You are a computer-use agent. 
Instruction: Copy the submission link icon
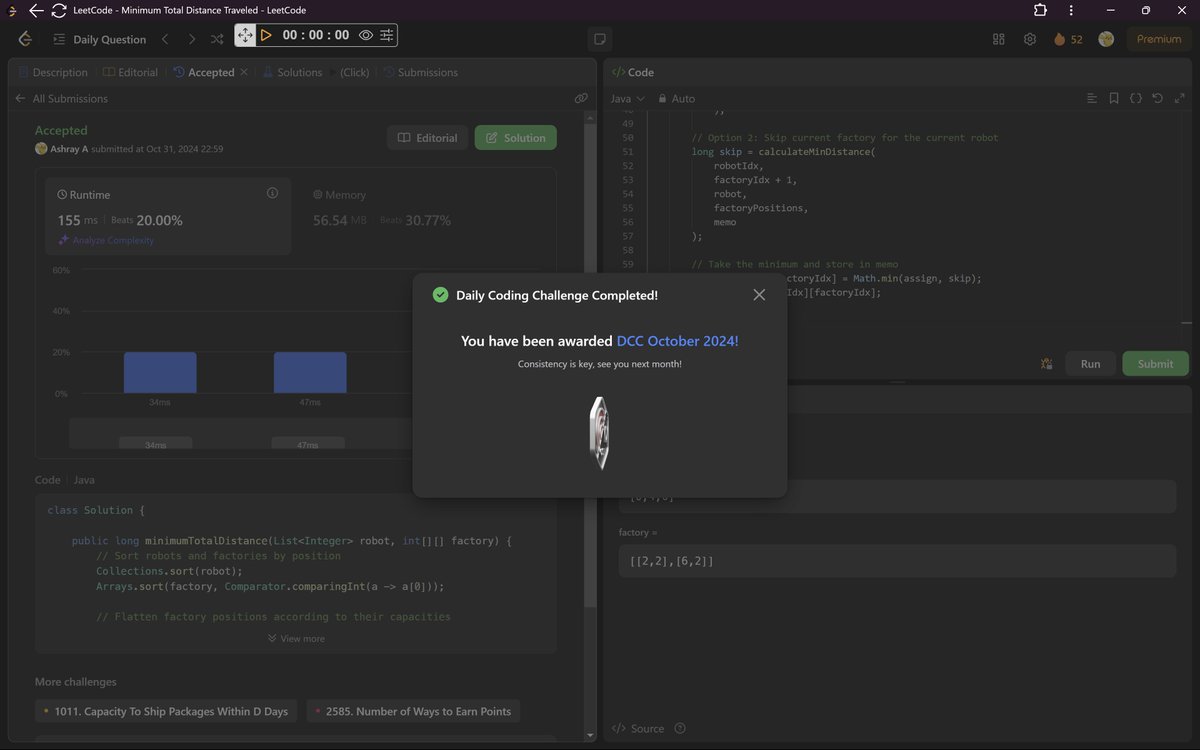pyautogui.click(x=581, y=99)
